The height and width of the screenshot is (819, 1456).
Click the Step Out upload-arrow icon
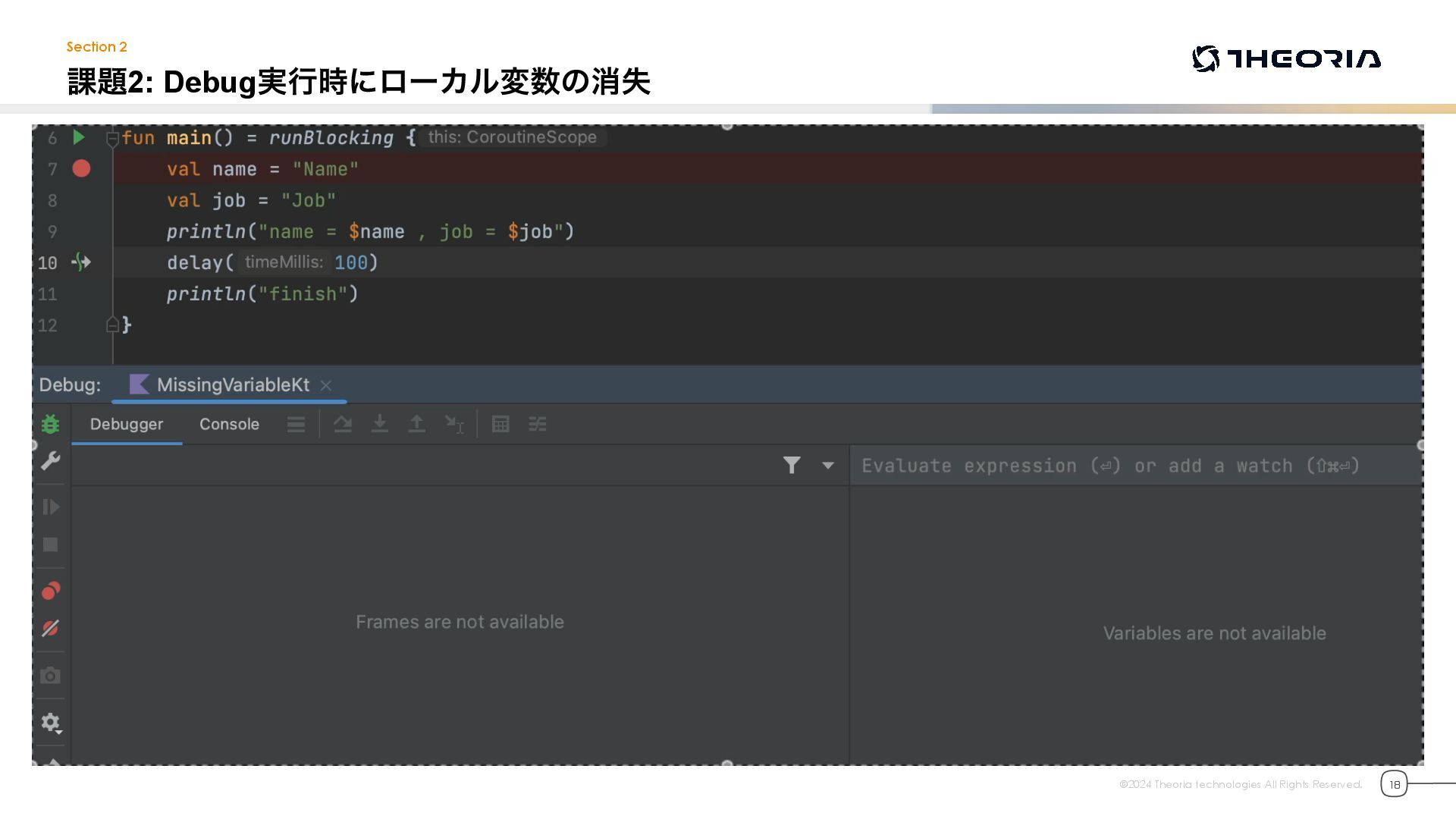(x=416, y=424)
